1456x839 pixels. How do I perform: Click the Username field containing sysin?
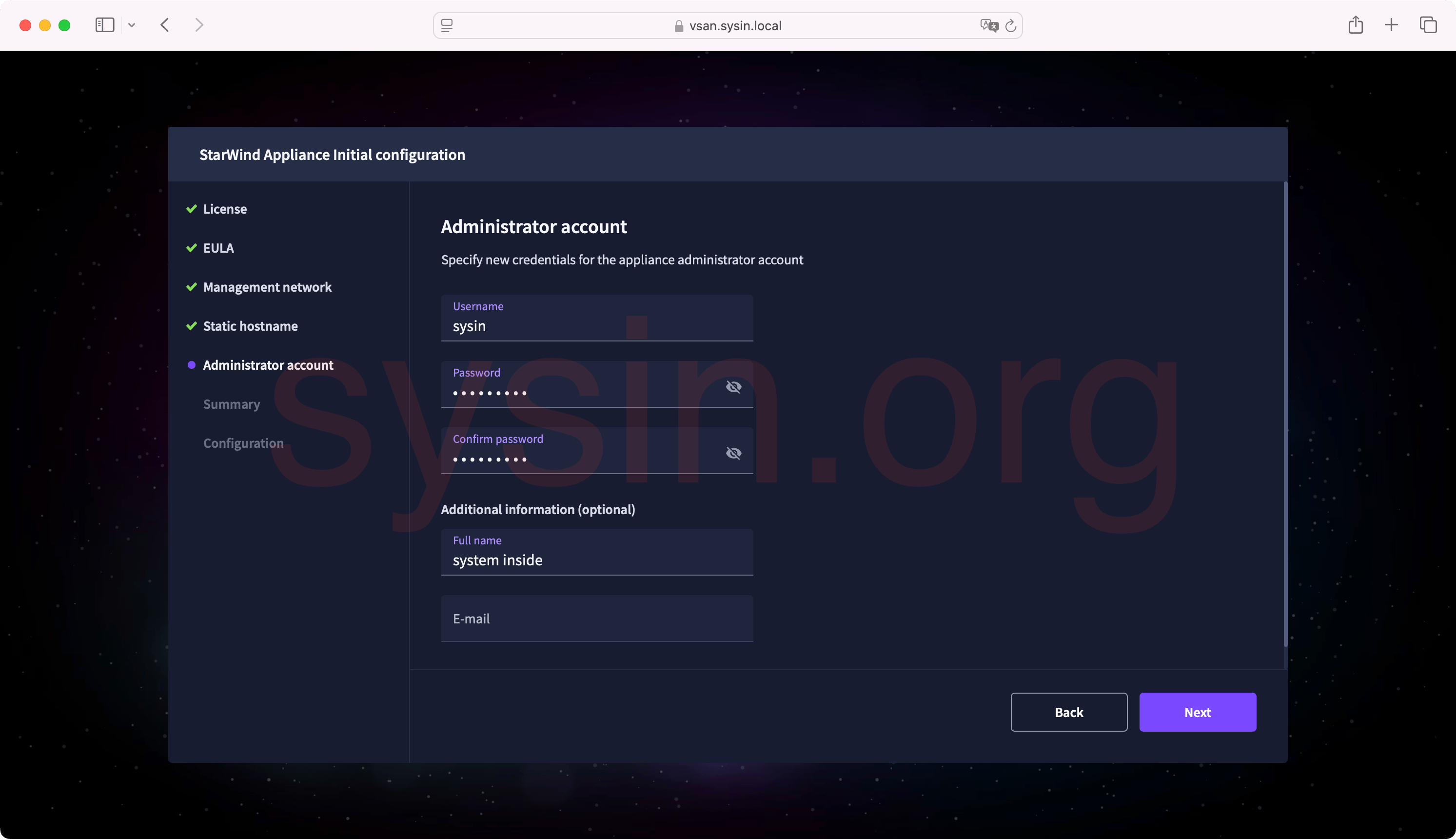[597, 318]
